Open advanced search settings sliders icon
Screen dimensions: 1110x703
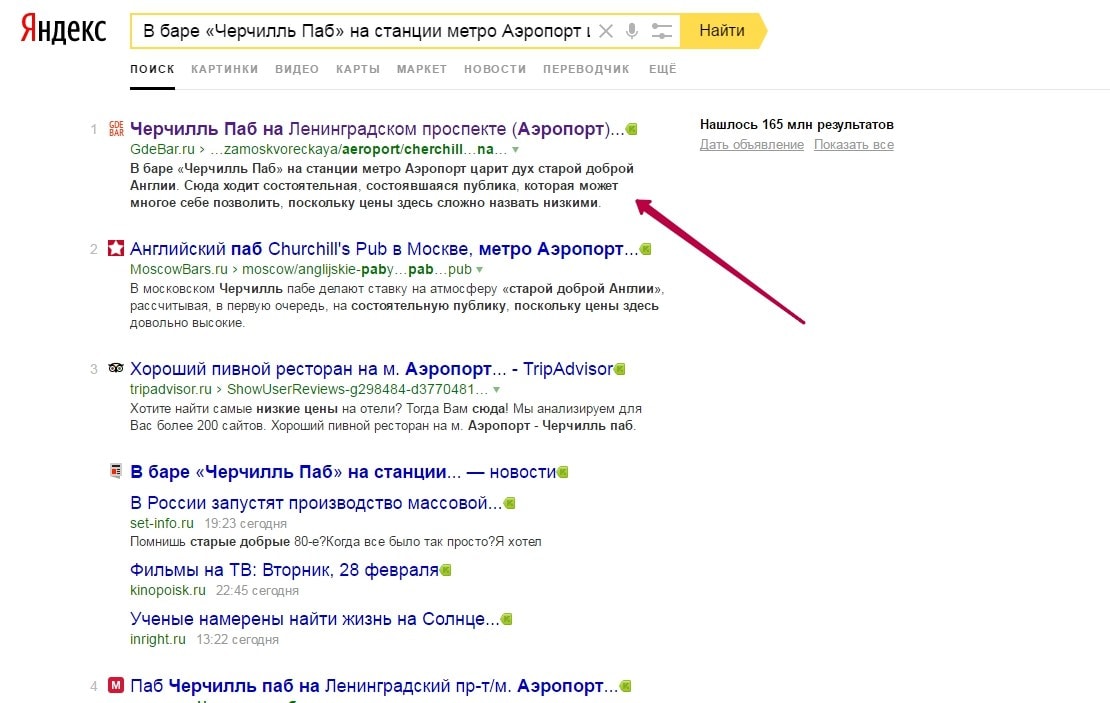pyautogui.click(x=662, y=31)
